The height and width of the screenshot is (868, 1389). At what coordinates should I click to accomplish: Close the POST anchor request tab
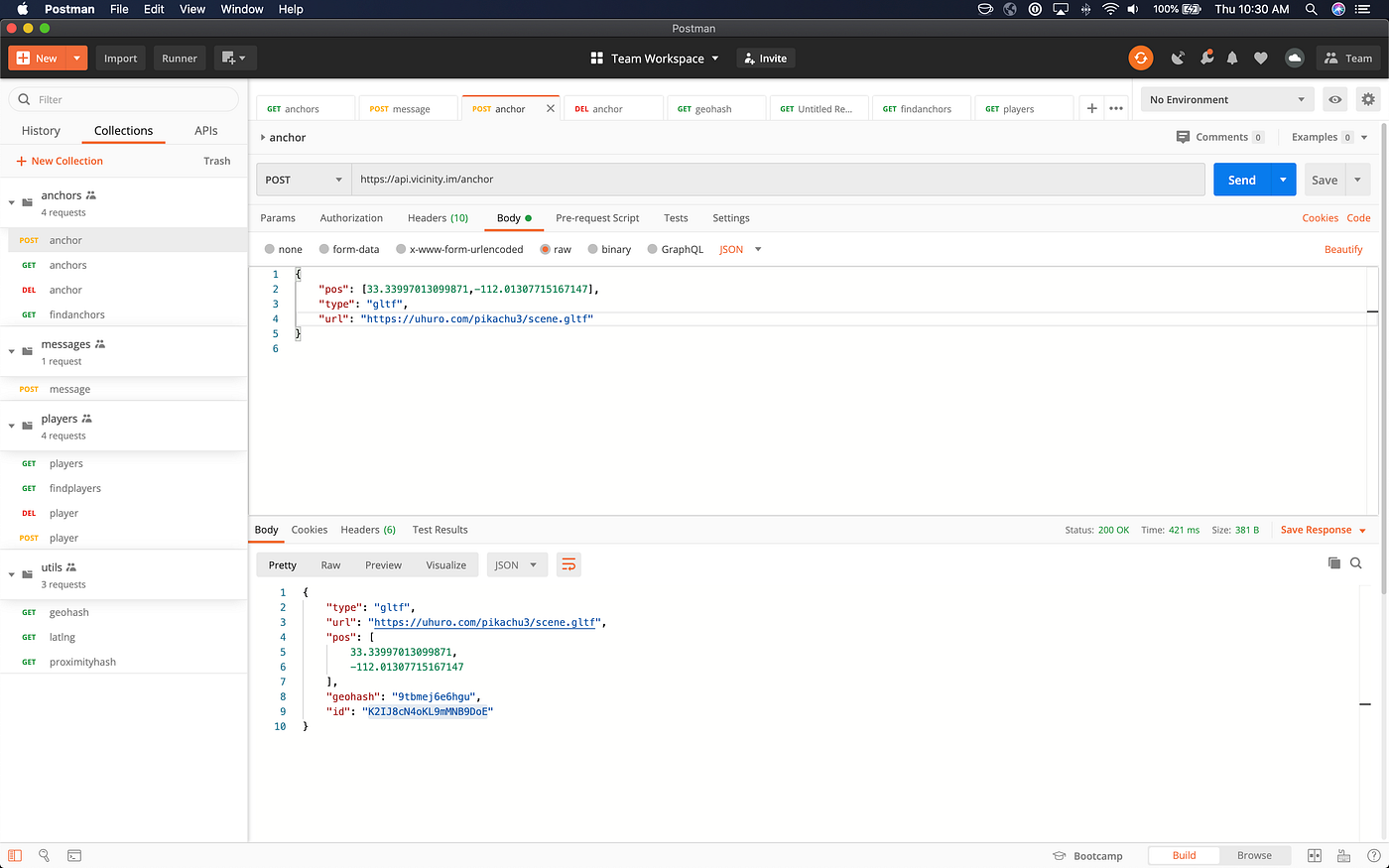tap(551, 109)
